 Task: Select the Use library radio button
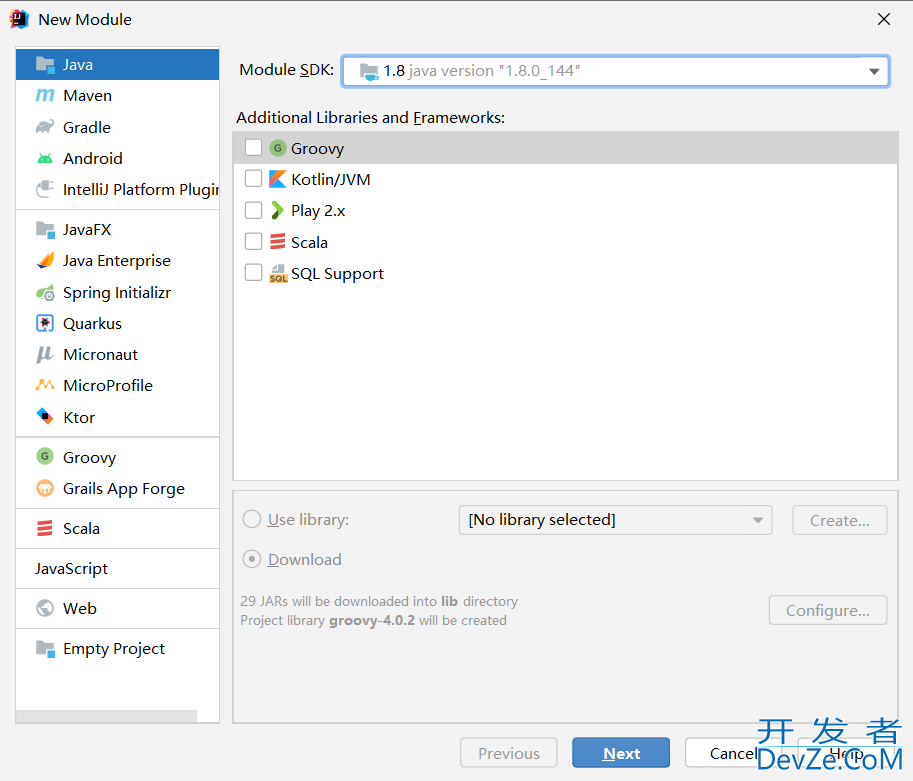[x=252, y=519]
